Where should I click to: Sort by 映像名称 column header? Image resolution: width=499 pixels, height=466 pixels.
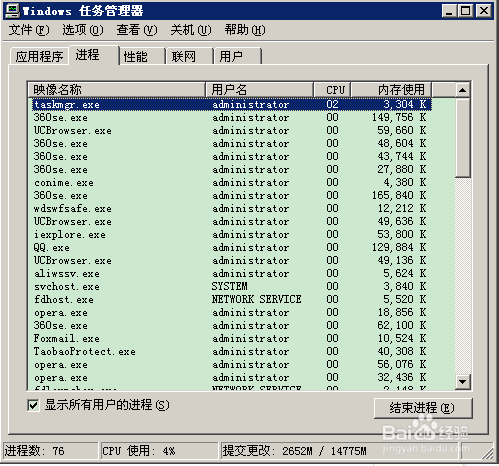(116, 90)
